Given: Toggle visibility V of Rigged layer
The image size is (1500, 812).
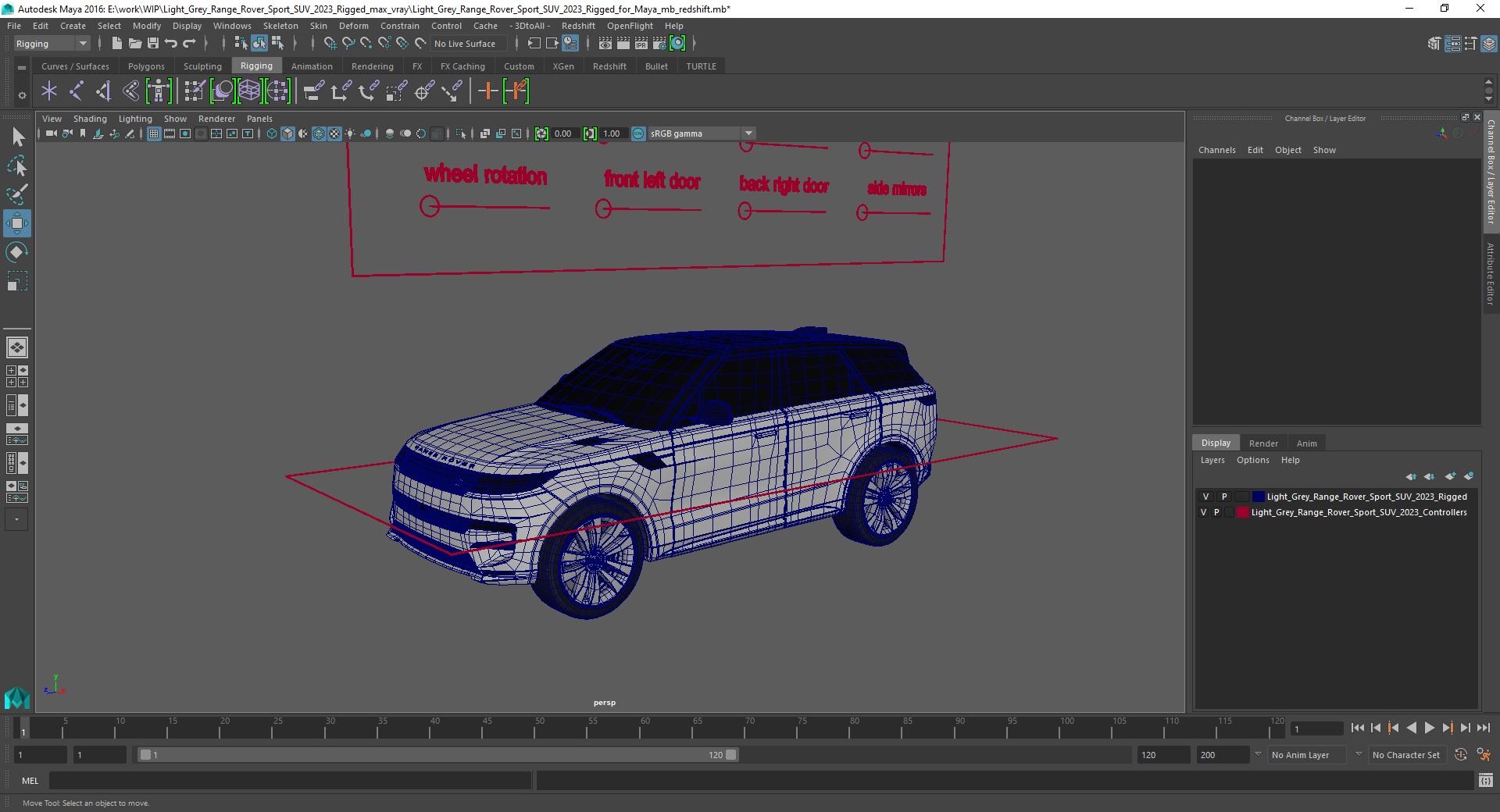Looking at the screenshot, I should click(x=1205, y=497).
